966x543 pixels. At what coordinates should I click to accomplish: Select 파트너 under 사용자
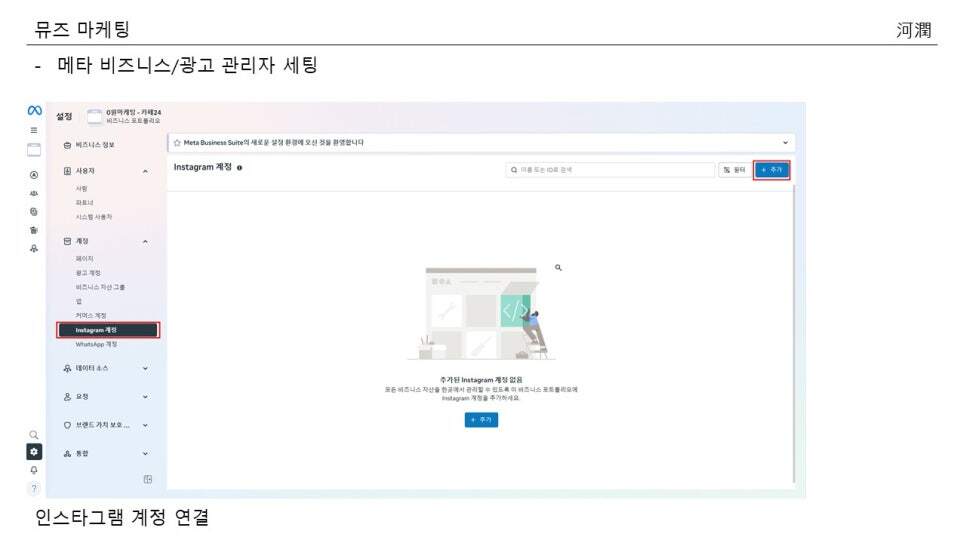[84, 202]
